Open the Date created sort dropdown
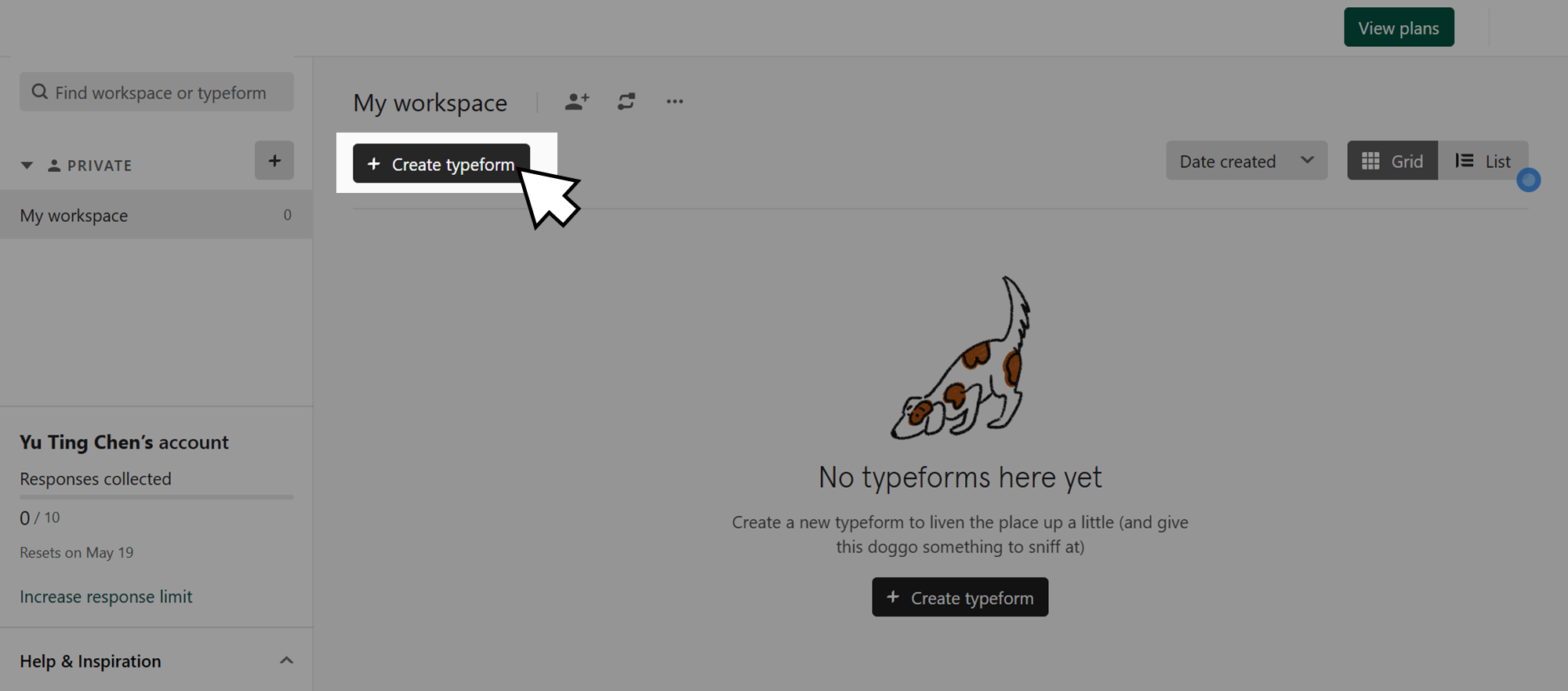Screen dimensions: 1568x691 click(x=1247, y=161)
